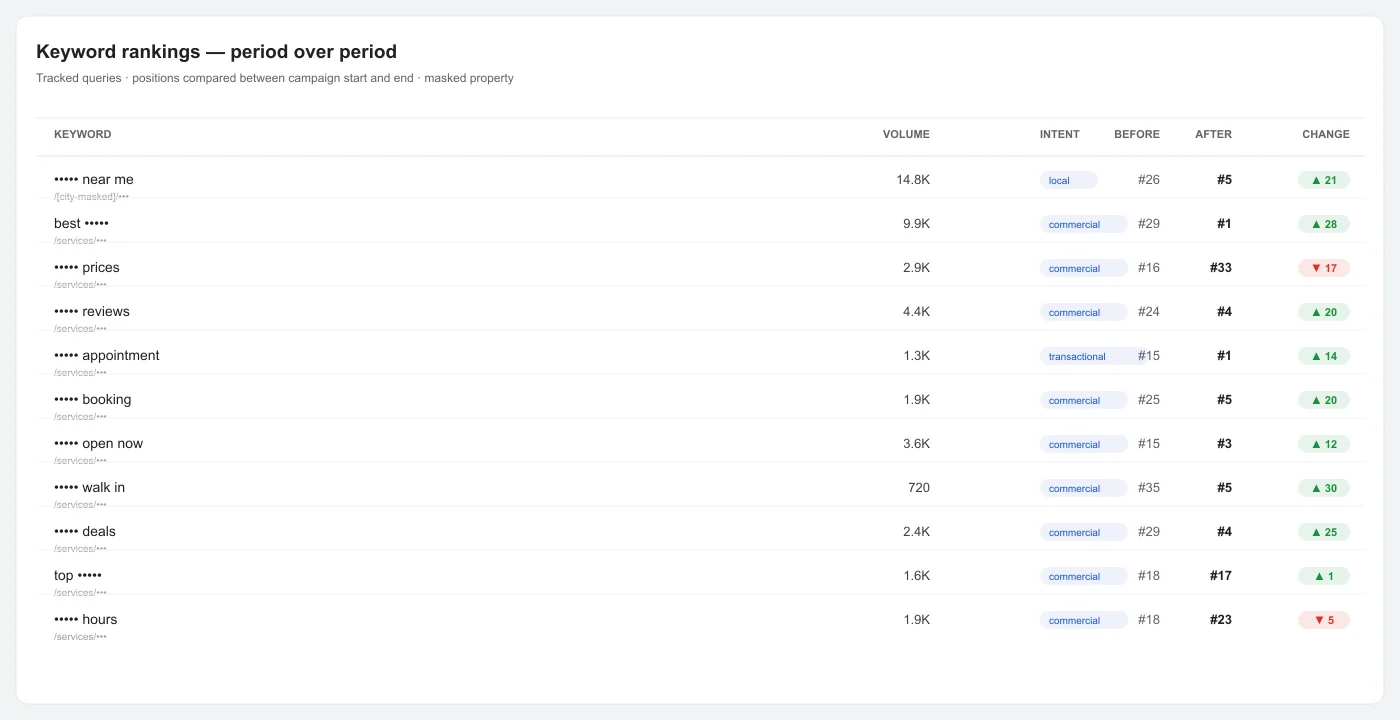
Task: Click the 720 volume value
Action: [x=919, y=488]
